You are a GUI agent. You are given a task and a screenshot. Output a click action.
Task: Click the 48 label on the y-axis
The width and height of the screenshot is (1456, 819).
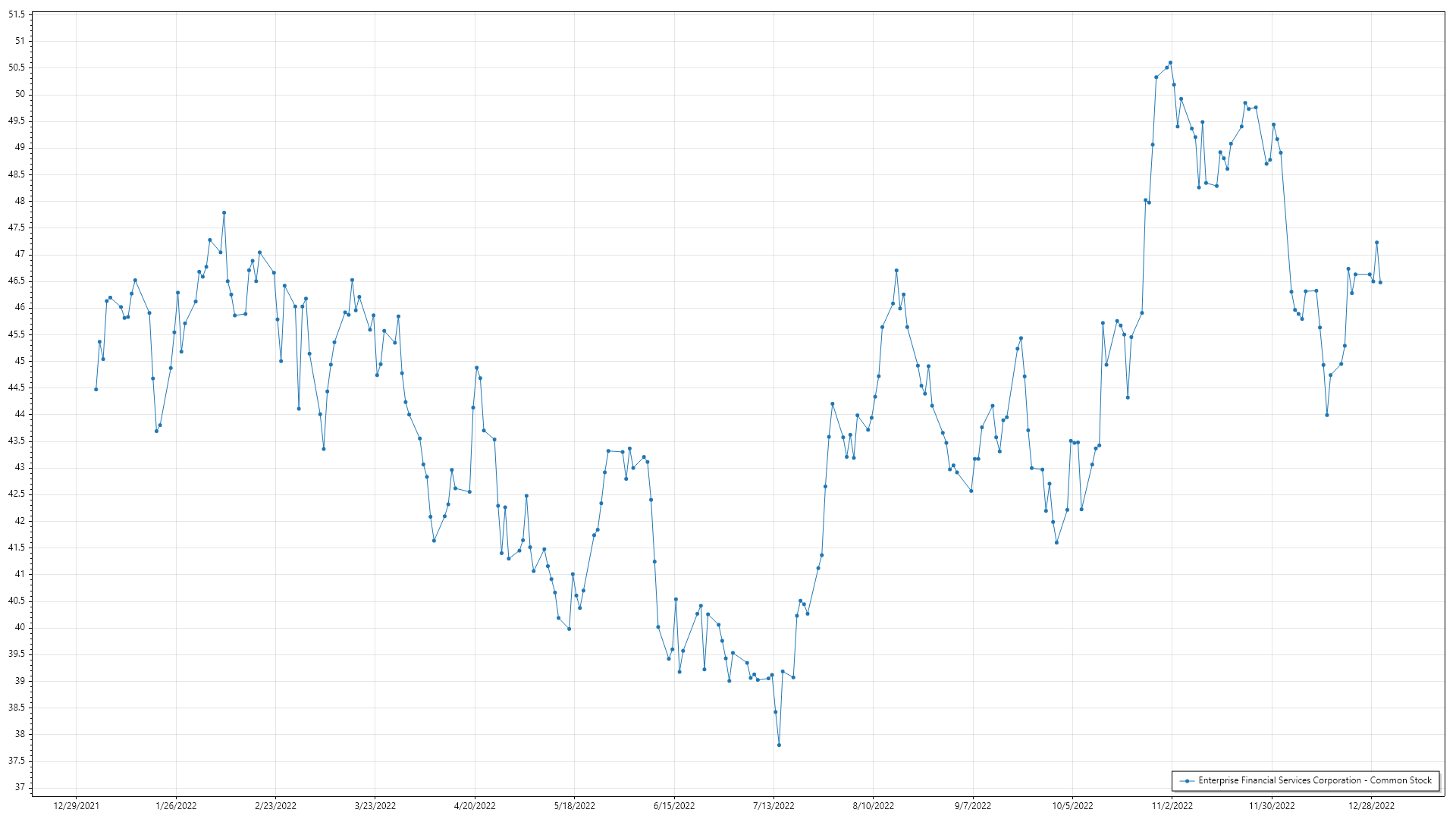coord(20,202)
